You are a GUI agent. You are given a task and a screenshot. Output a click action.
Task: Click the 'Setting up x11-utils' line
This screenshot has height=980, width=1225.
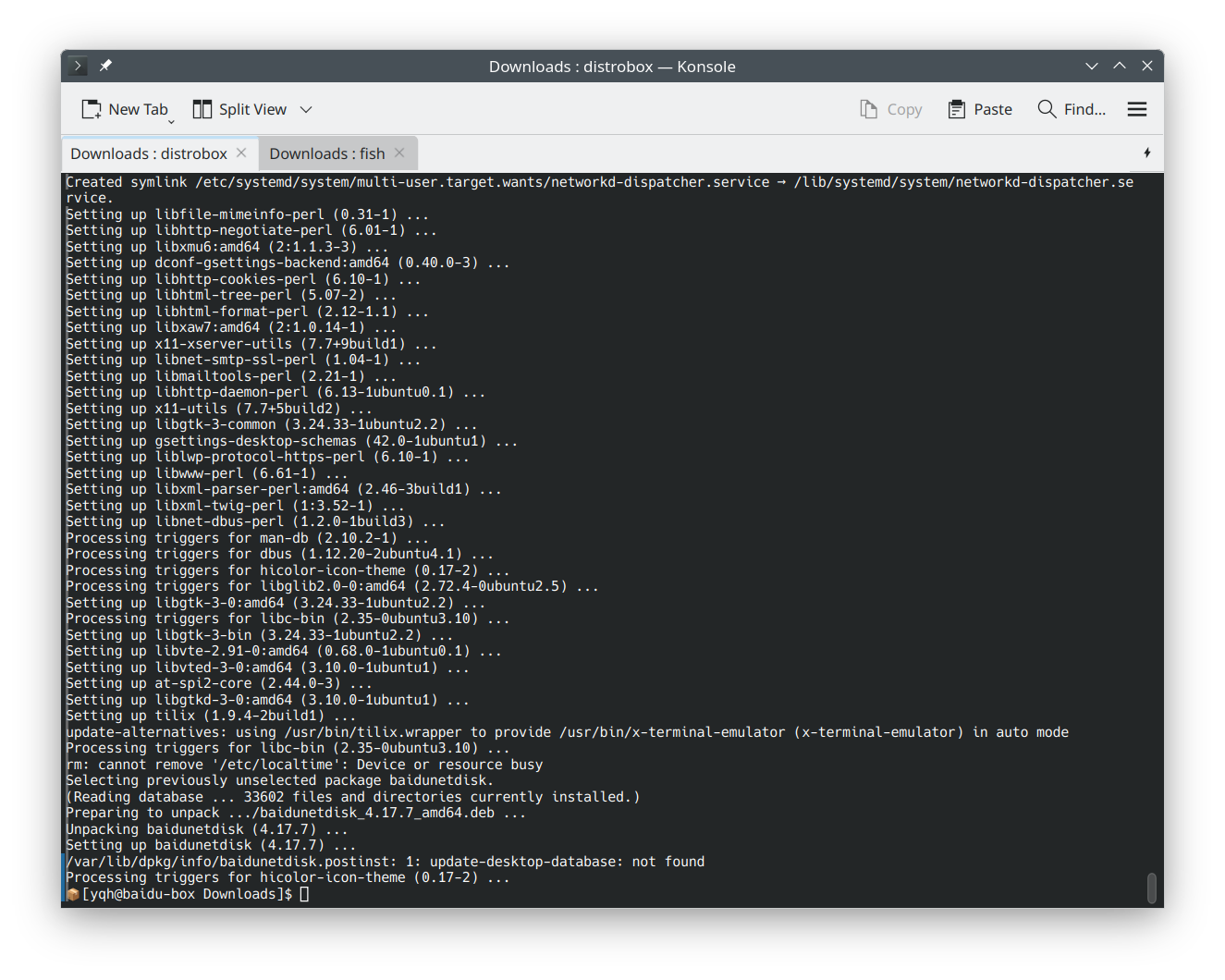(x=219, y=409)
